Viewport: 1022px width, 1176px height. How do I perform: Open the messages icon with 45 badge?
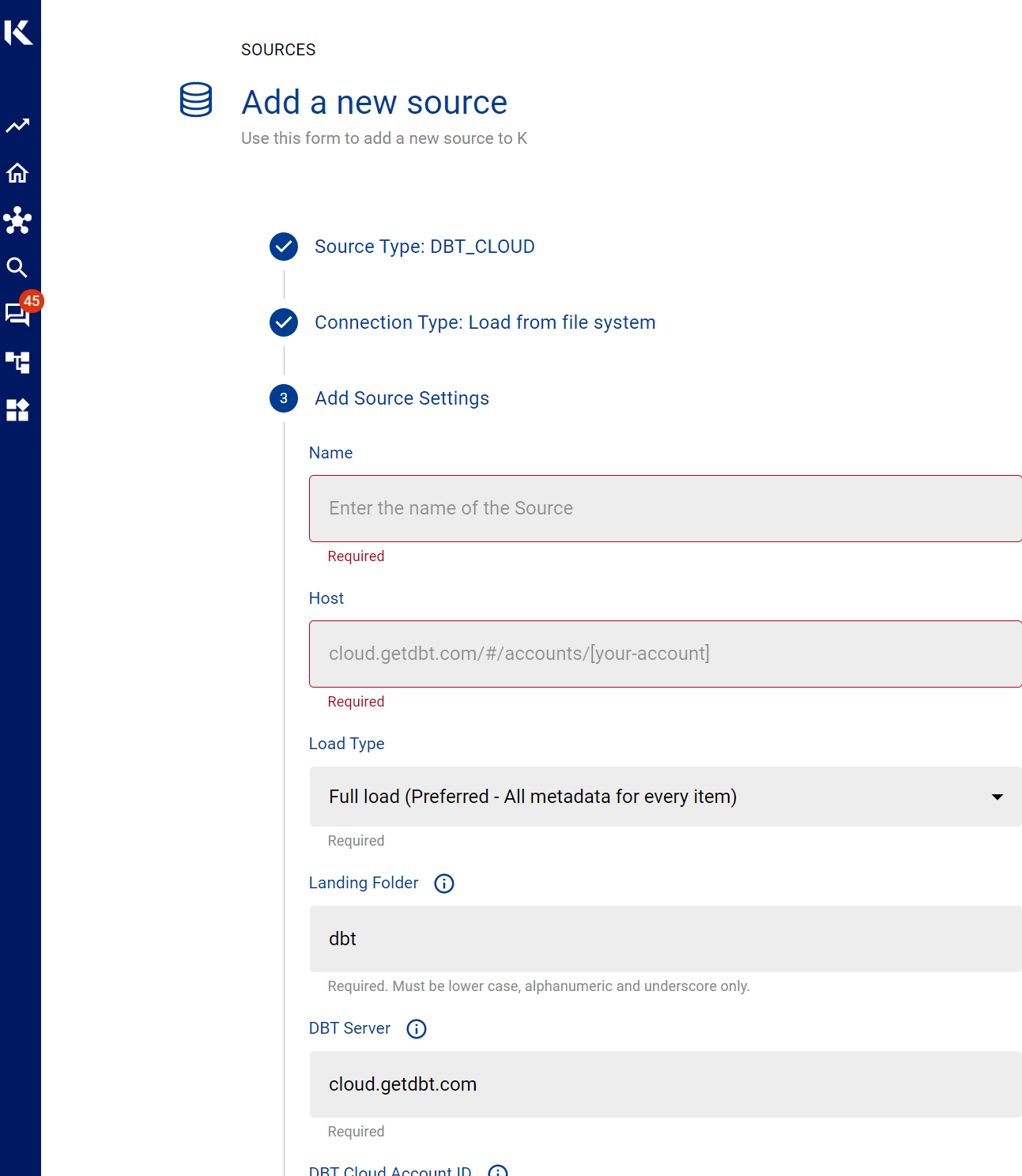click(x=17, y=315)
